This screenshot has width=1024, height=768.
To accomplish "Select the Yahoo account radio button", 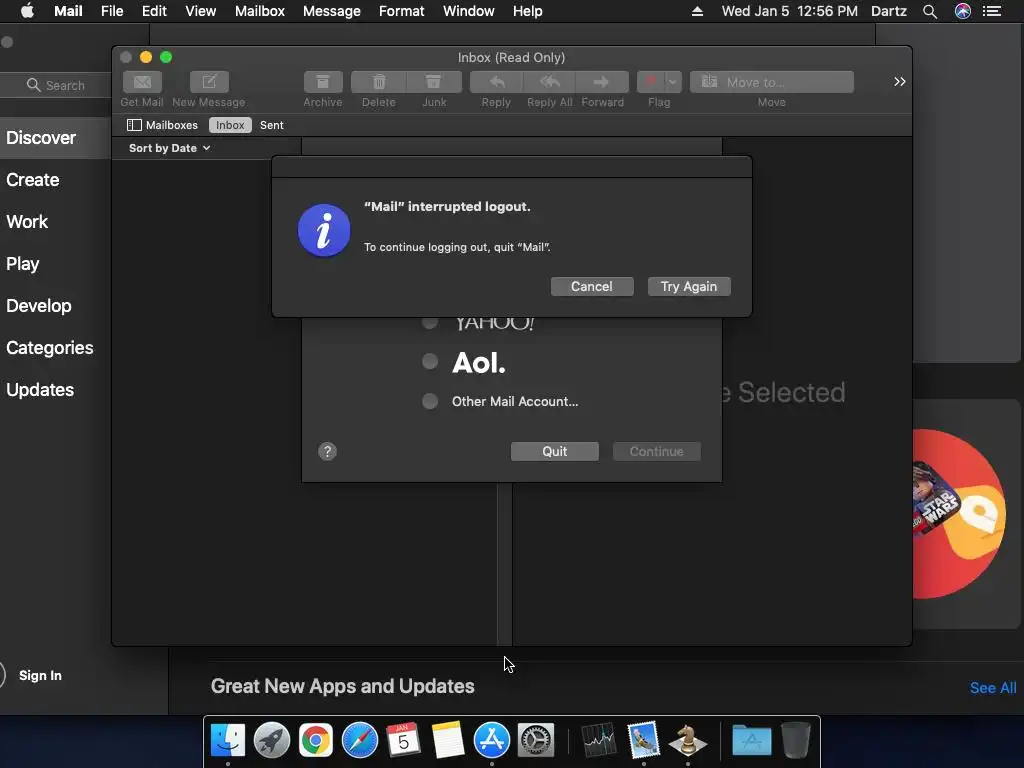I will [430, 322].
